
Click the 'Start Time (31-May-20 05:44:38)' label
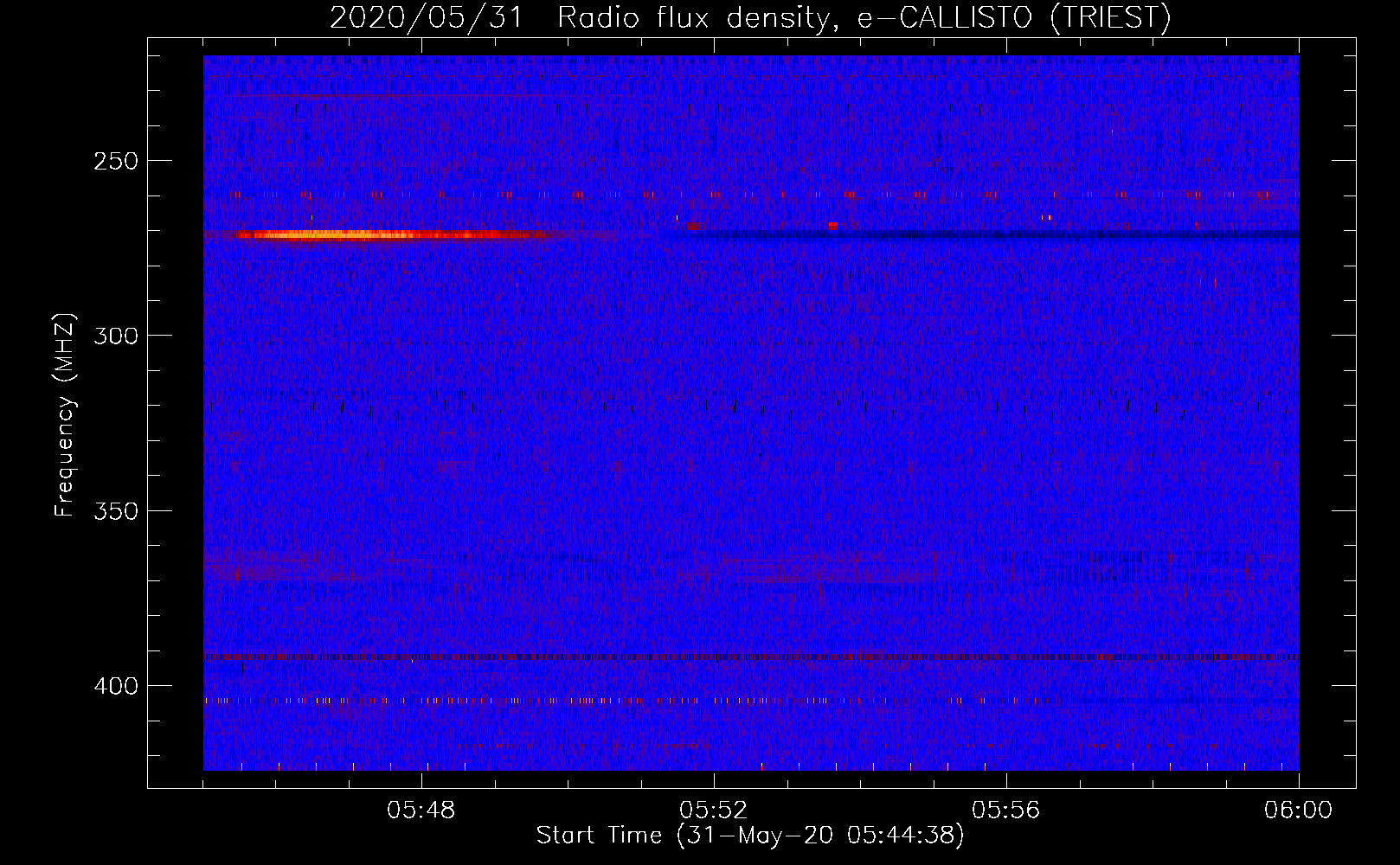coord(750,835)
